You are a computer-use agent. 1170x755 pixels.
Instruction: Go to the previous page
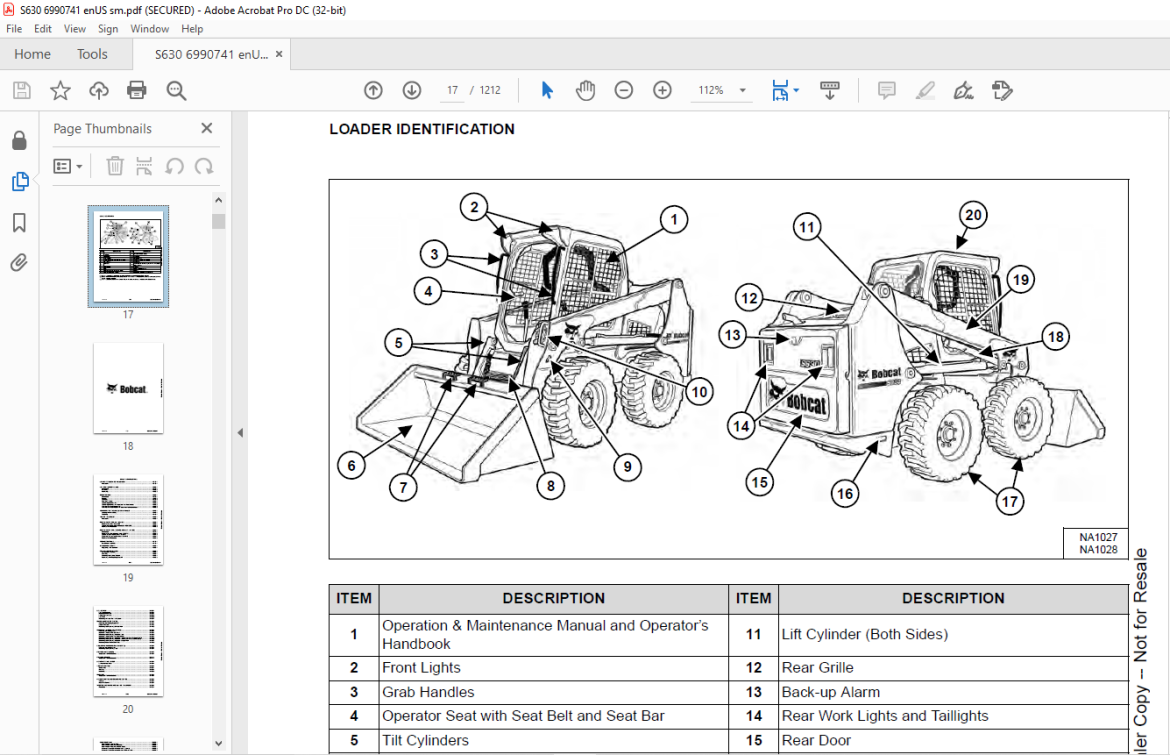coord(373,90)
